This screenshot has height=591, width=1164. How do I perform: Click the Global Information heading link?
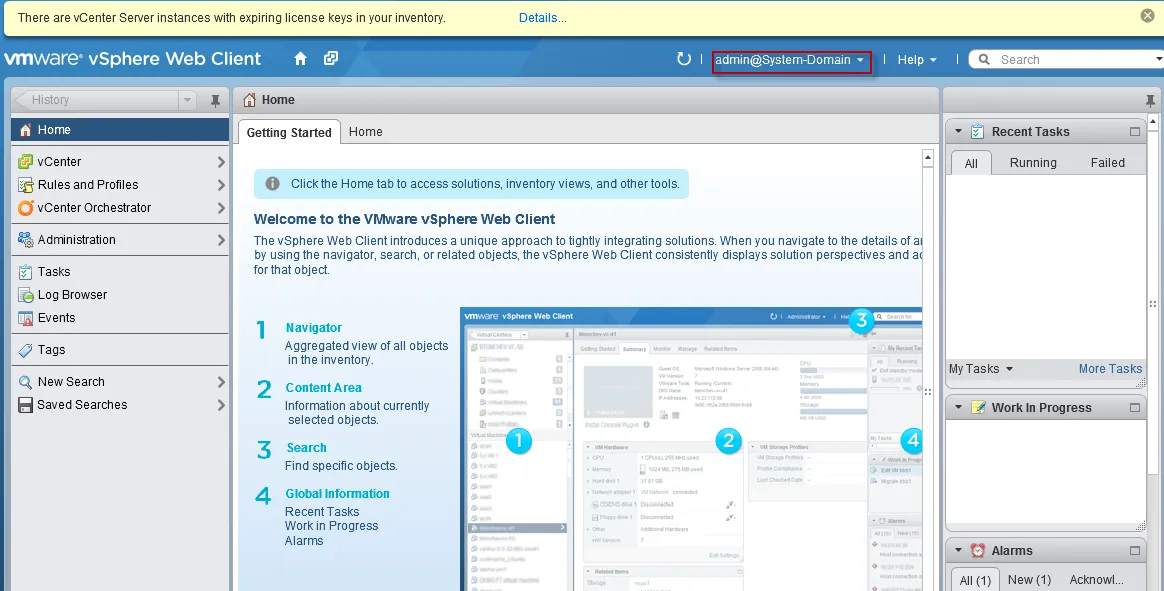point(338,494)
